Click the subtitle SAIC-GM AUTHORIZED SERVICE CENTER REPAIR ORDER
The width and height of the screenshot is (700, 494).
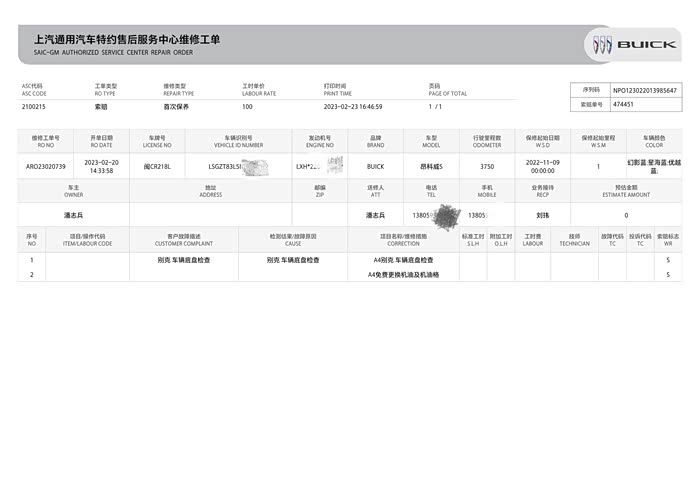point(113,53)
